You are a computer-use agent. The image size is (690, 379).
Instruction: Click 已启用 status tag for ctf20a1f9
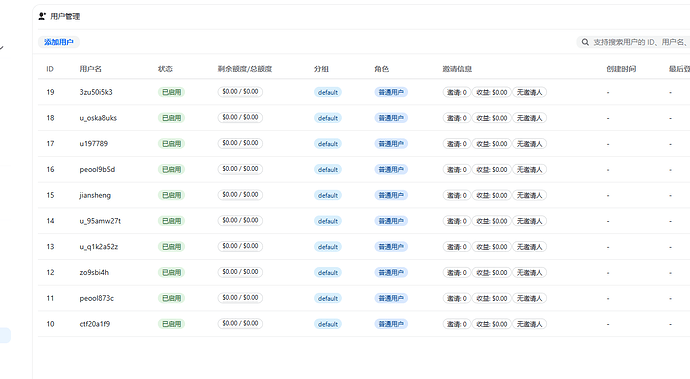tap(171, 324)
